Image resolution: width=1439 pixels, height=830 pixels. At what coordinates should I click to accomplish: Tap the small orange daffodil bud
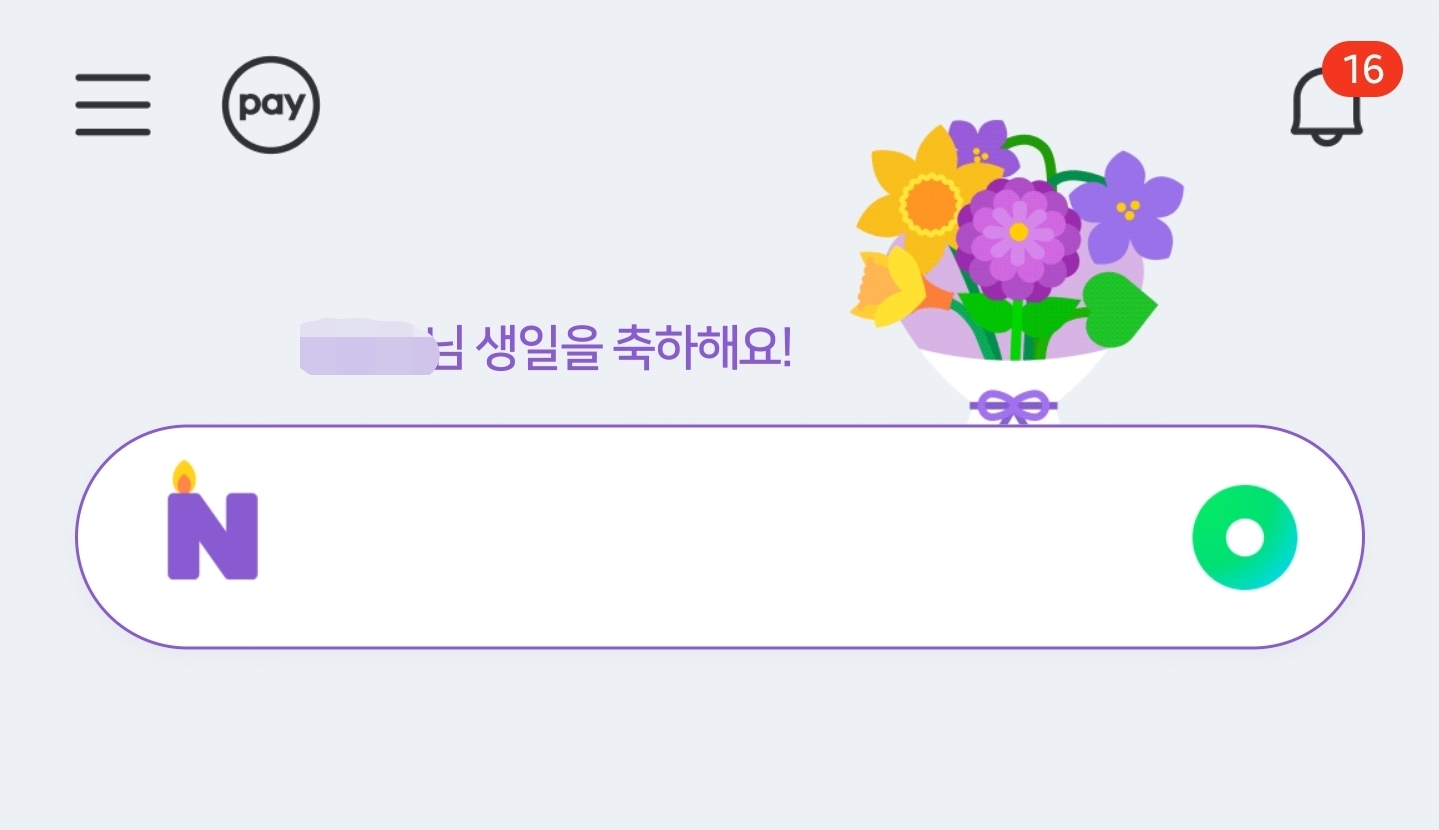(890, 287)
